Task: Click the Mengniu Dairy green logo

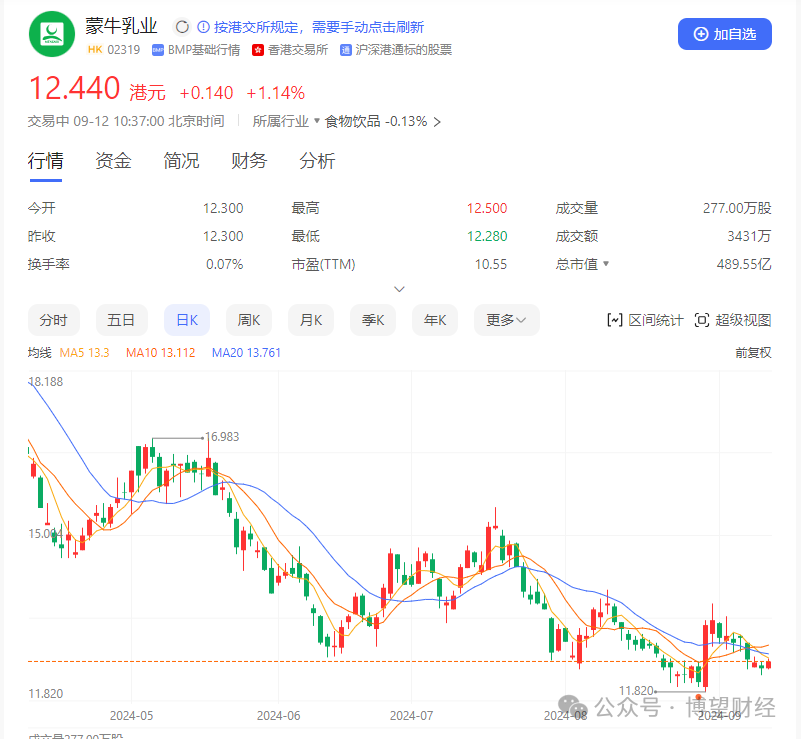Action: pyautogui.click(x=52, y=34)
